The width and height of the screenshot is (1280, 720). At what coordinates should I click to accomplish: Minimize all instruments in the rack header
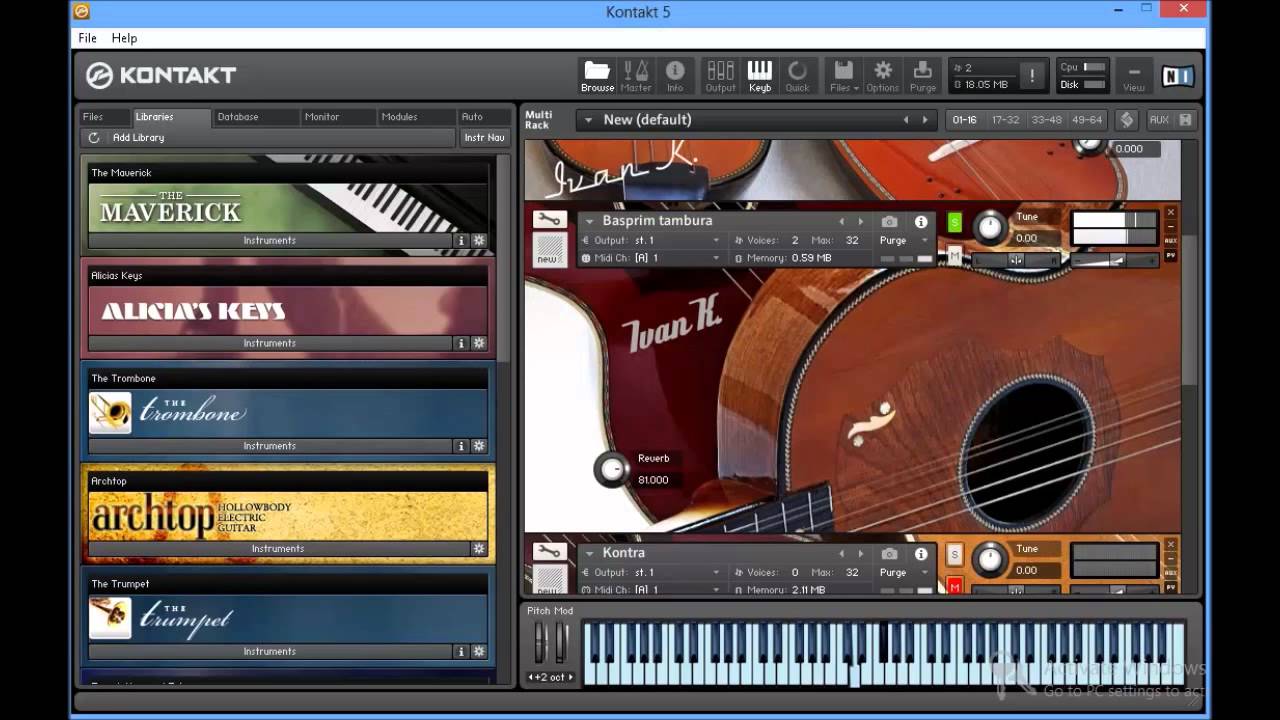(1185, 120)
